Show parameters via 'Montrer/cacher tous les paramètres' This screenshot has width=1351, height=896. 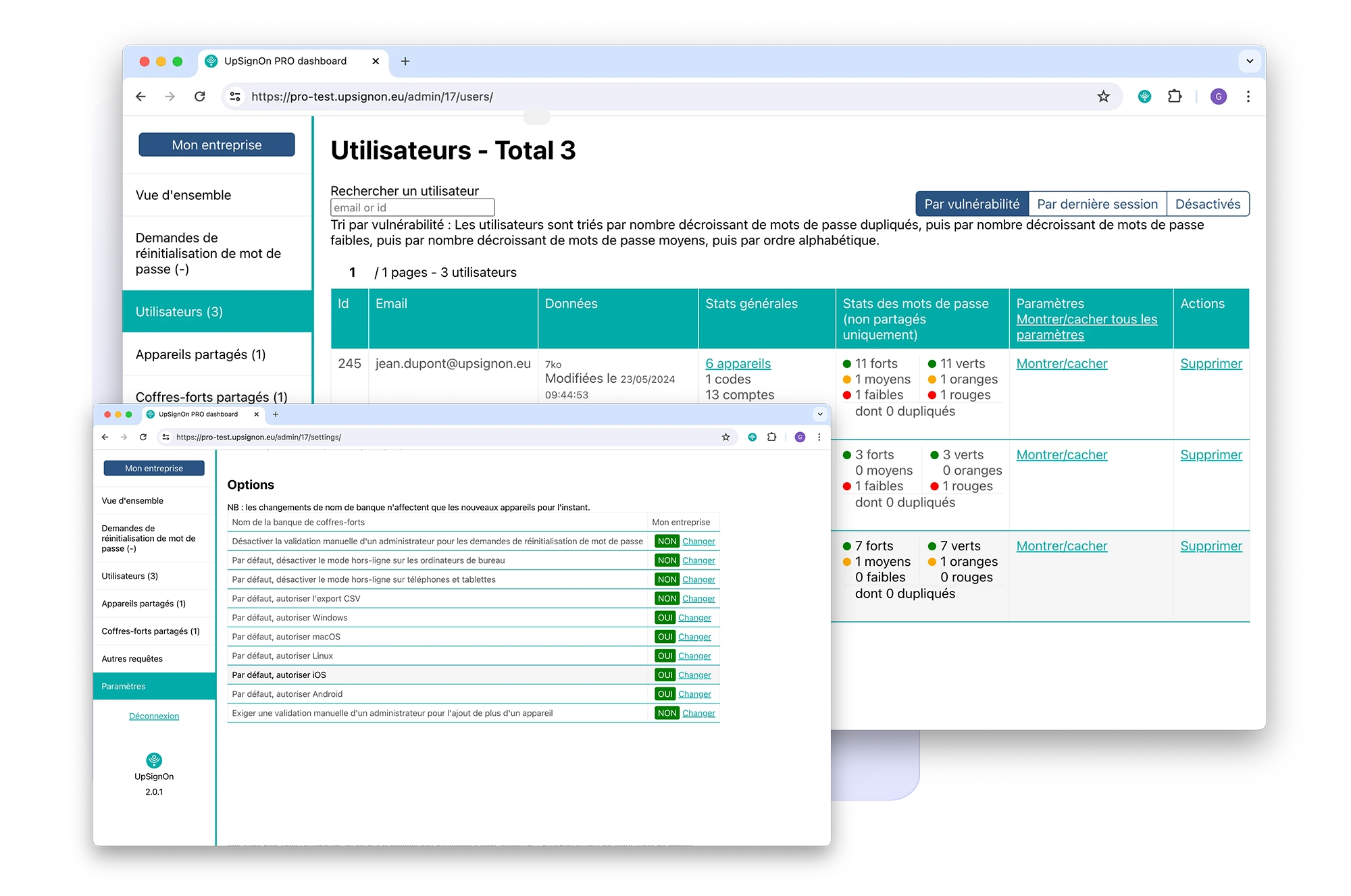[1088, 327]
